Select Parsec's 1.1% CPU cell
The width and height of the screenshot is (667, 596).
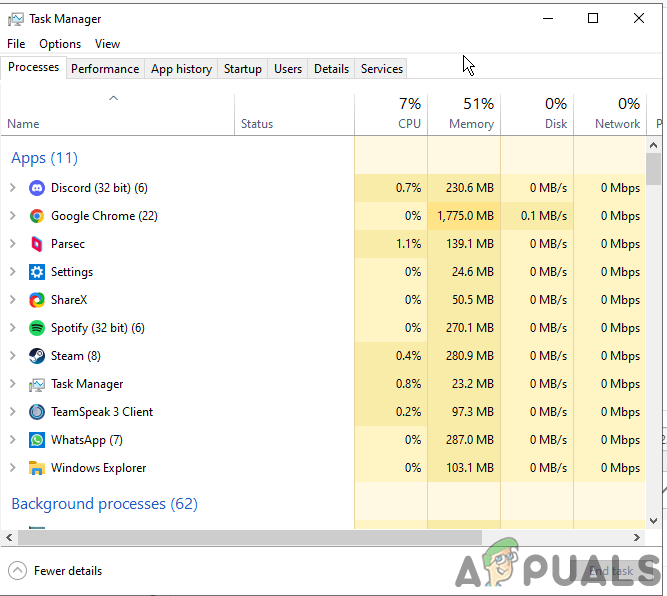coord(391,244)
